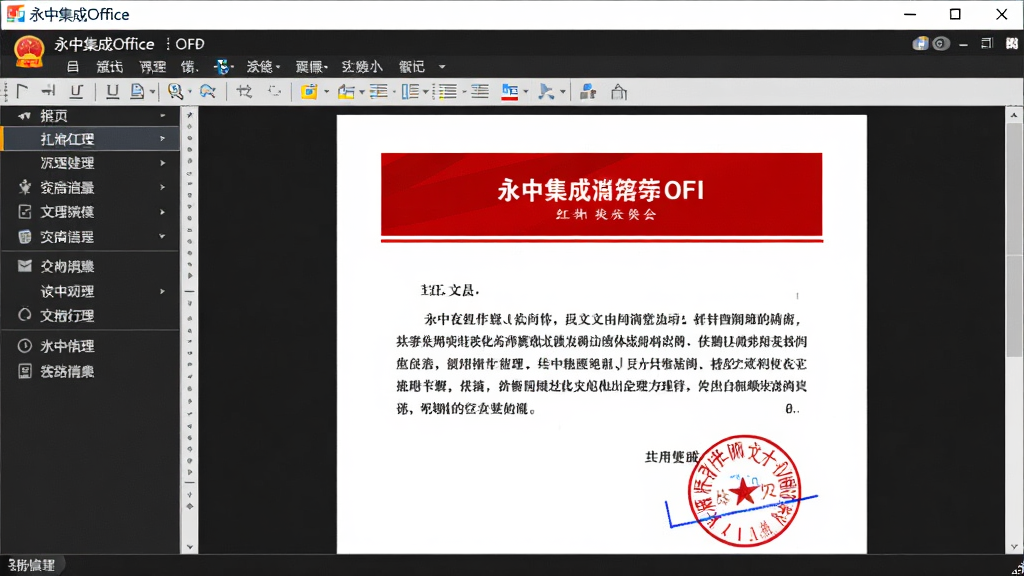Click the underlined U icon in toolbar
The width and height of the screenshot is (1024, 576).
[112, 91]
